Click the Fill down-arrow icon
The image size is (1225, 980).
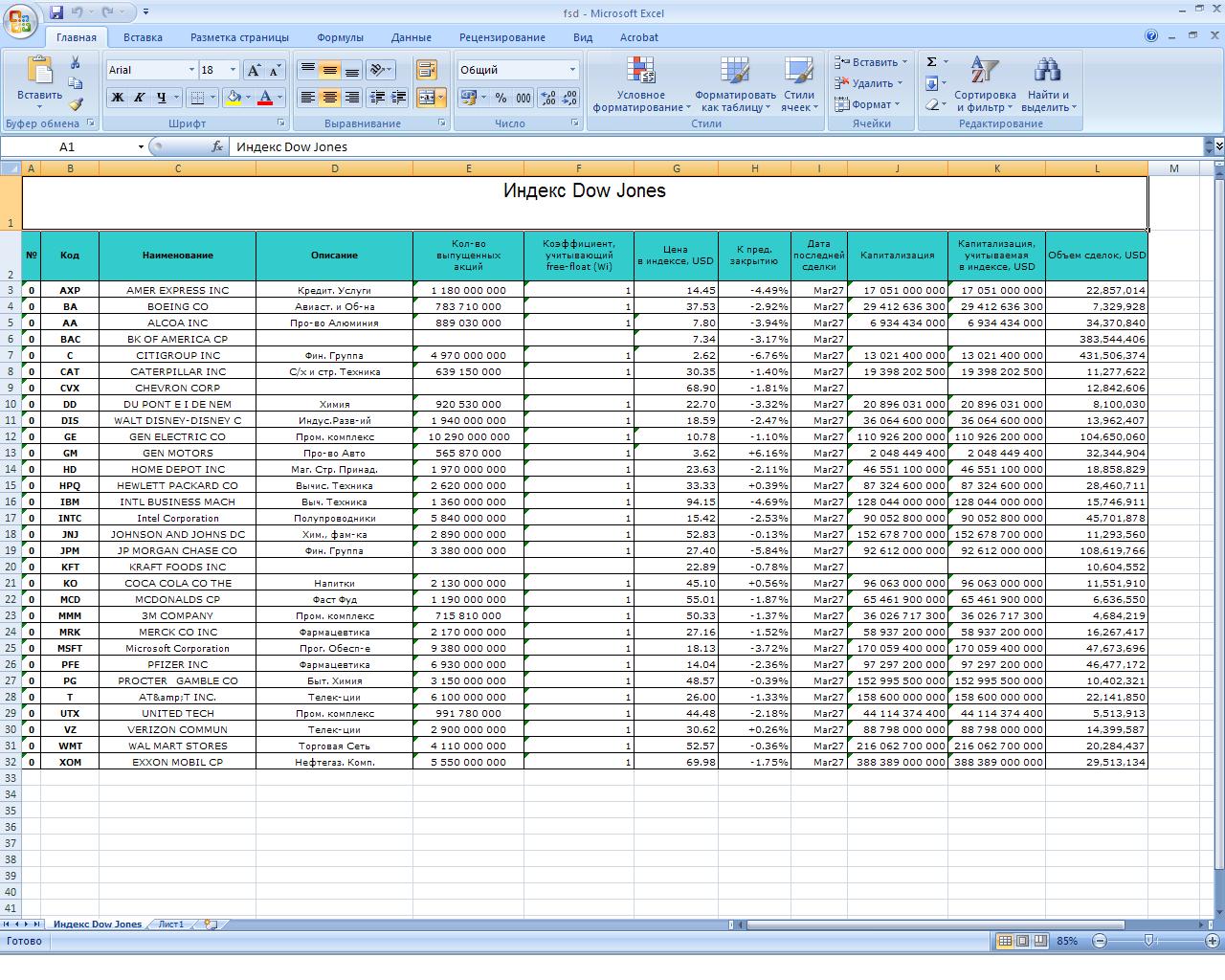coord(931,83)
